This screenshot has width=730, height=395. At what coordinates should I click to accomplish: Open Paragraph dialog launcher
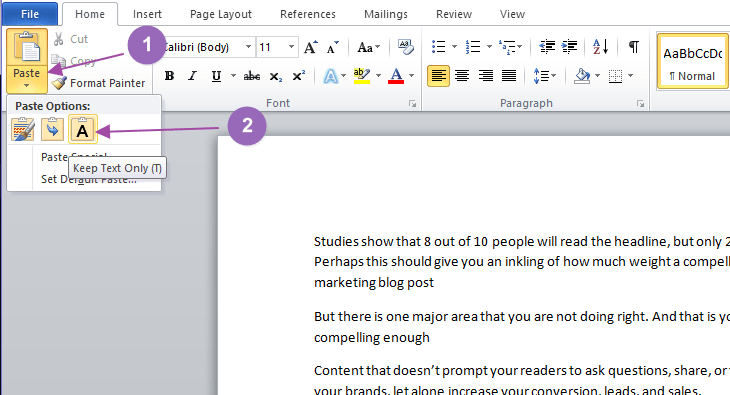pos(641,103)
